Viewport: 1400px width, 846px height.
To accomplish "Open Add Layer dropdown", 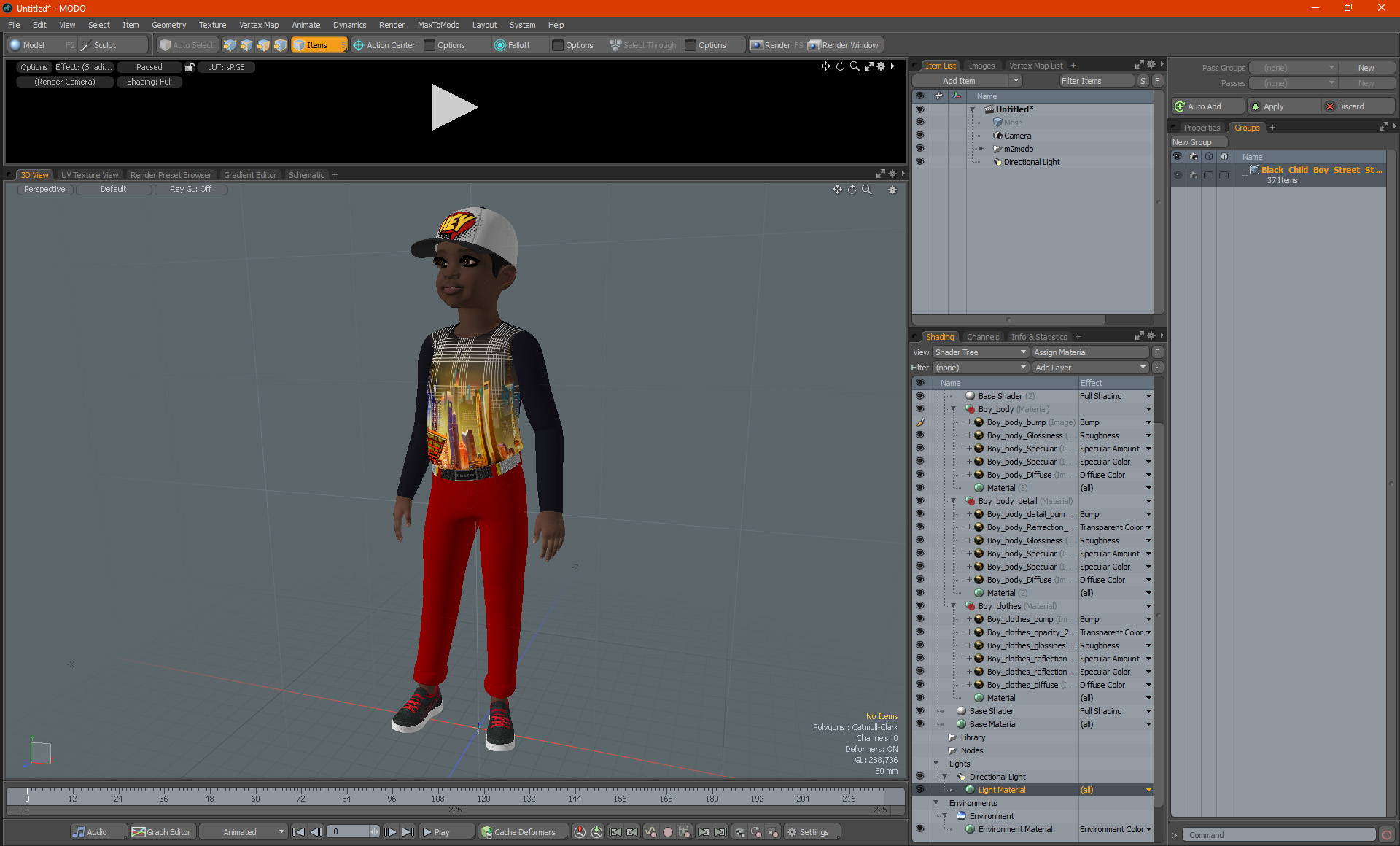I will (1090, 368).
